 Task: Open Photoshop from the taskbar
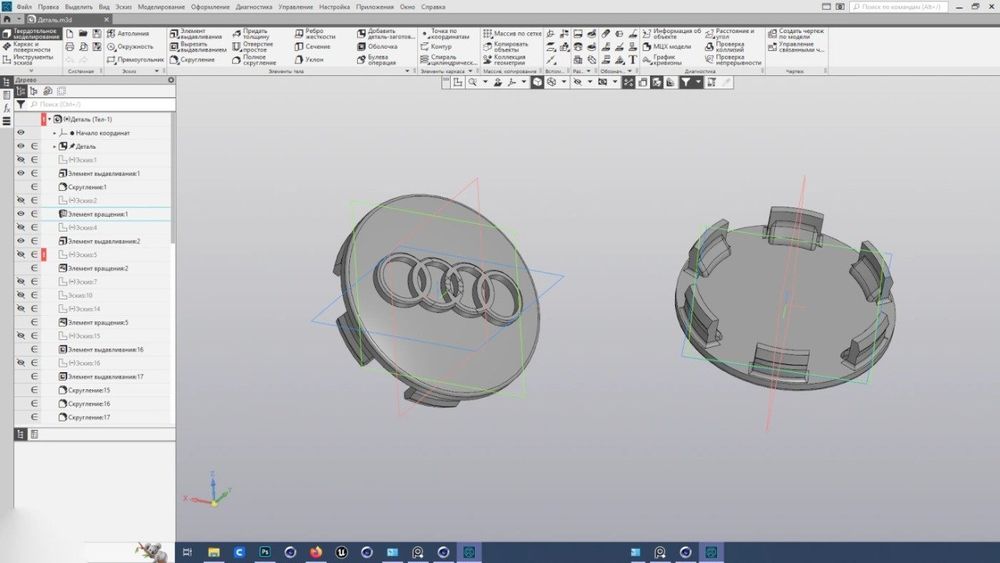click(265, 552)
